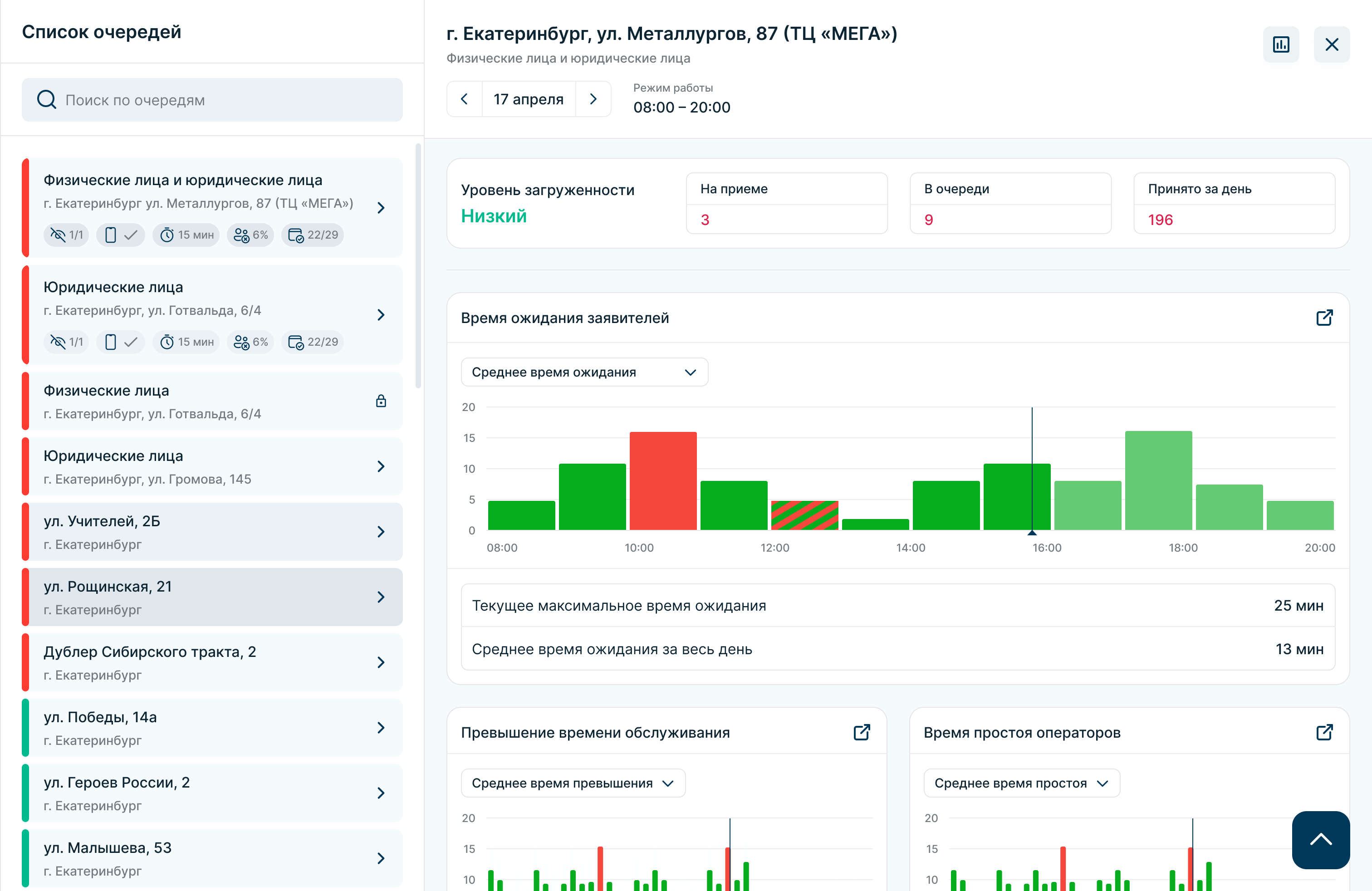Open Среднее время простоя dropdown
The image size is (1372, 891).
point(1021,783)
